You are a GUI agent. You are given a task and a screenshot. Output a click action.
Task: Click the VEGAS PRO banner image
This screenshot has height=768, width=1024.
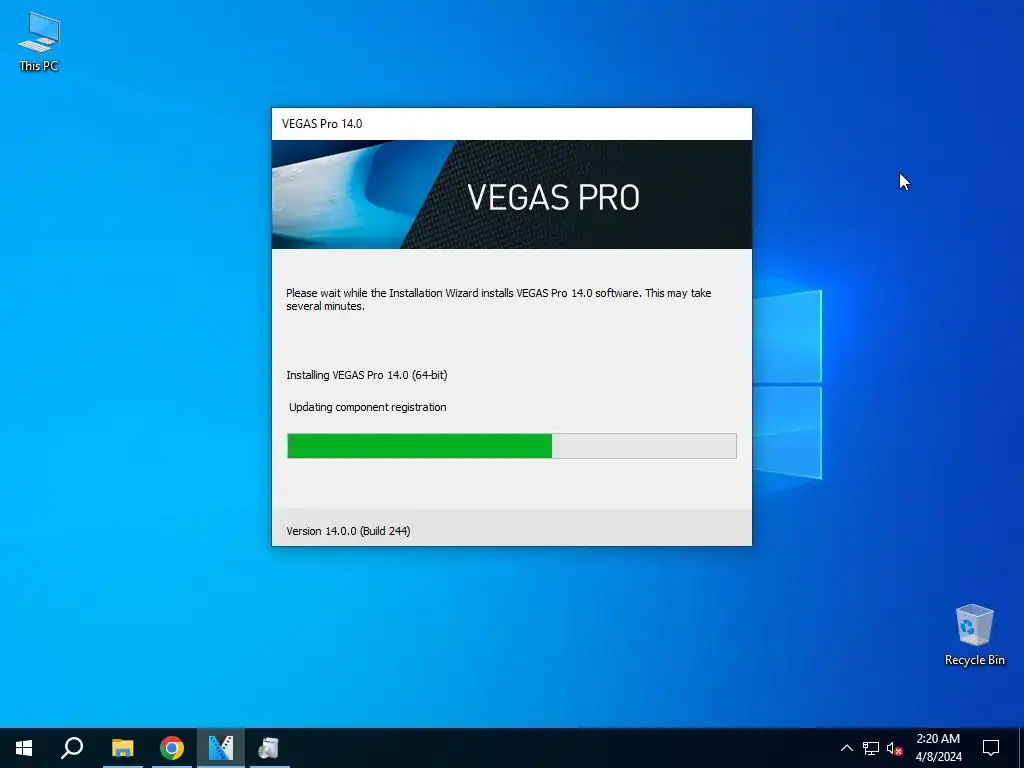coord(511,195)
